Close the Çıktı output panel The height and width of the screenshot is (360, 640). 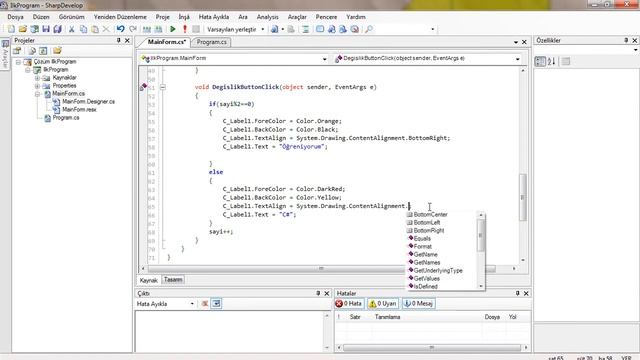tap(327, 293)
